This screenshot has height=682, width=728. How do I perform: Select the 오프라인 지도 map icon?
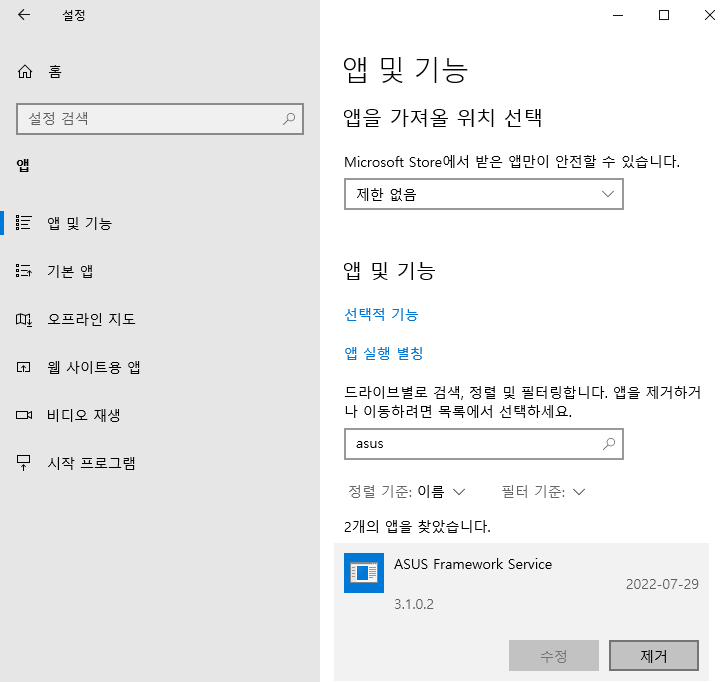coord(23,319)
